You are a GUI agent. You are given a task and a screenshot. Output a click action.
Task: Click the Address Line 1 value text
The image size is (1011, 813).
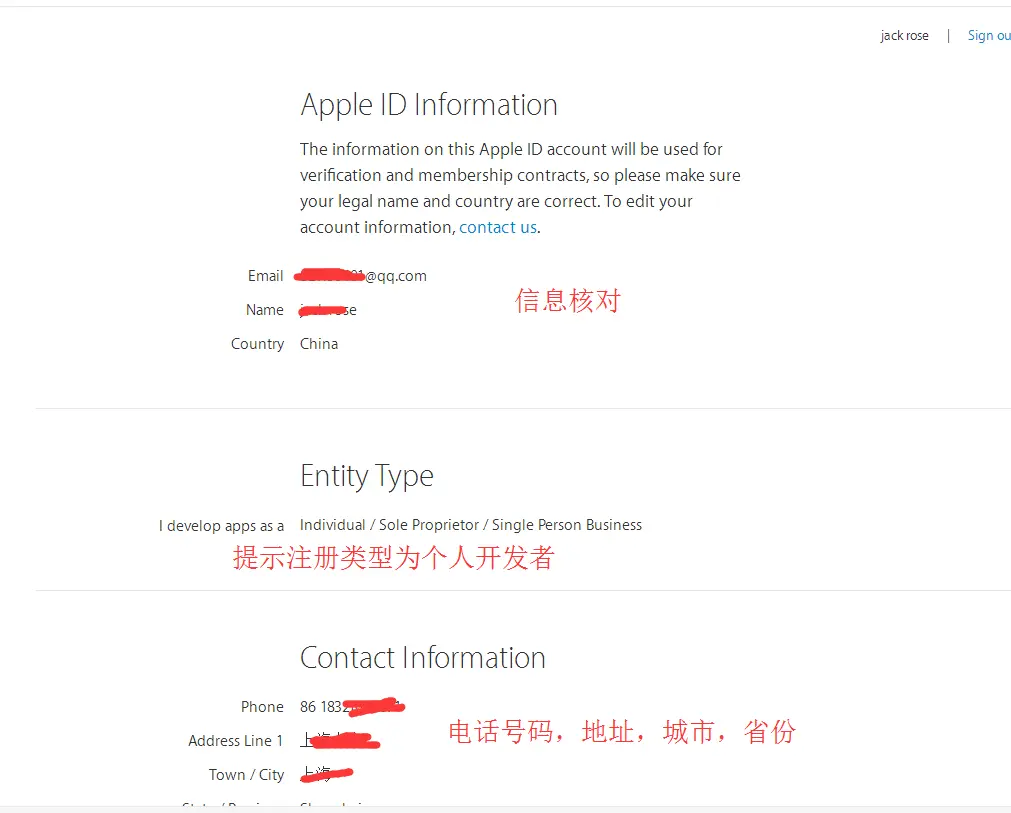click(x=340, y=740)
